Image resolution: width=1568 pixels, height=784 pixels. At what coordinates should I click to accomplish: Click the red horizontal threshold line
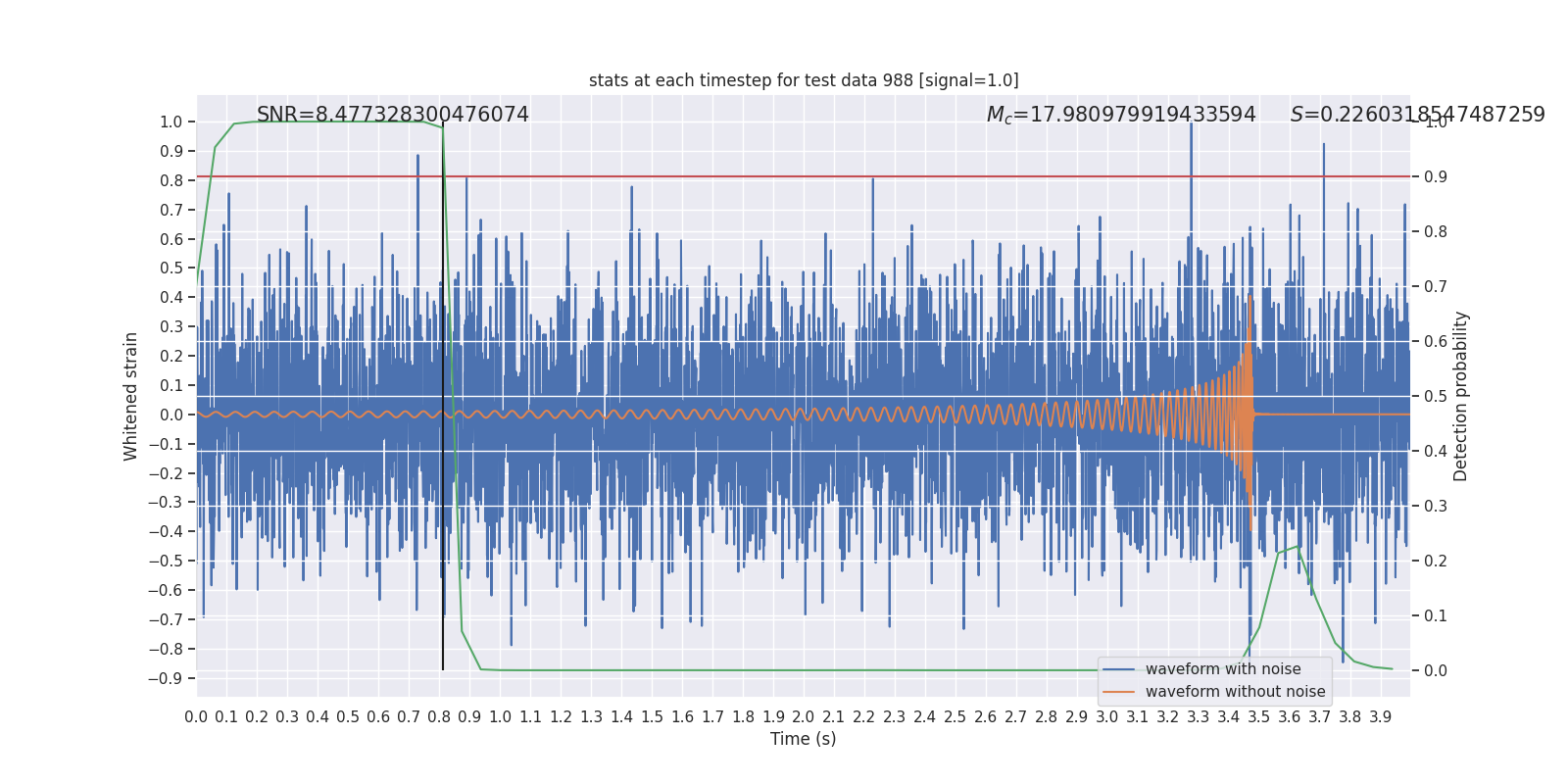coord(804,176)
